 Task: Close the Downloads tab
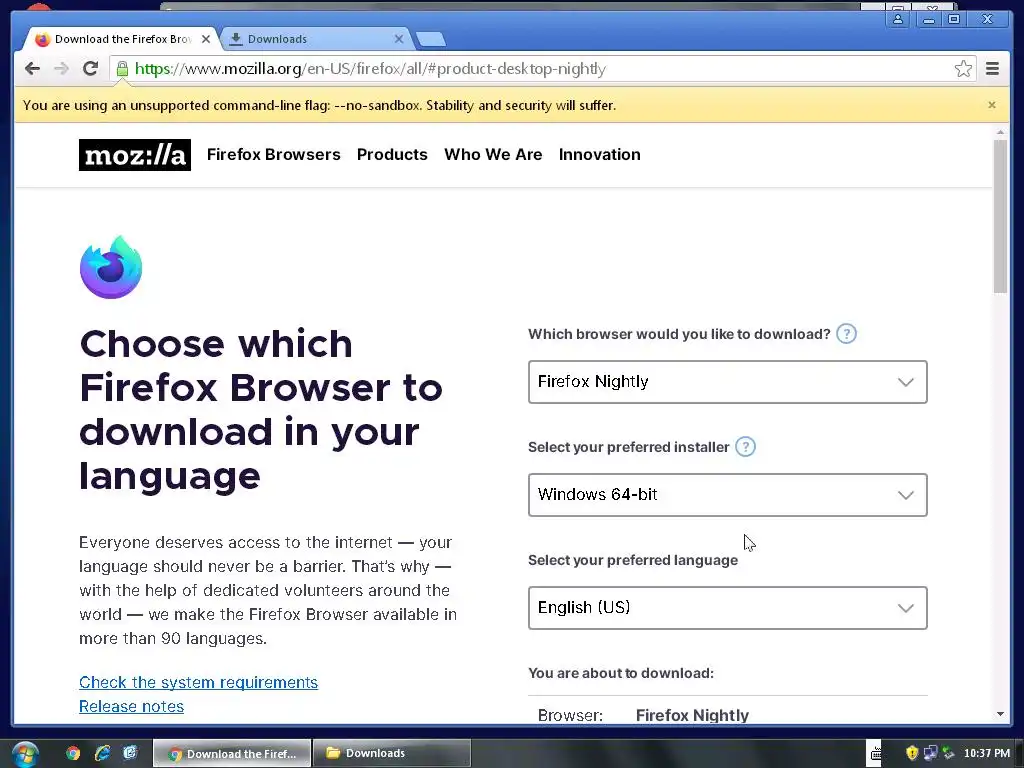tap(399, 39)
